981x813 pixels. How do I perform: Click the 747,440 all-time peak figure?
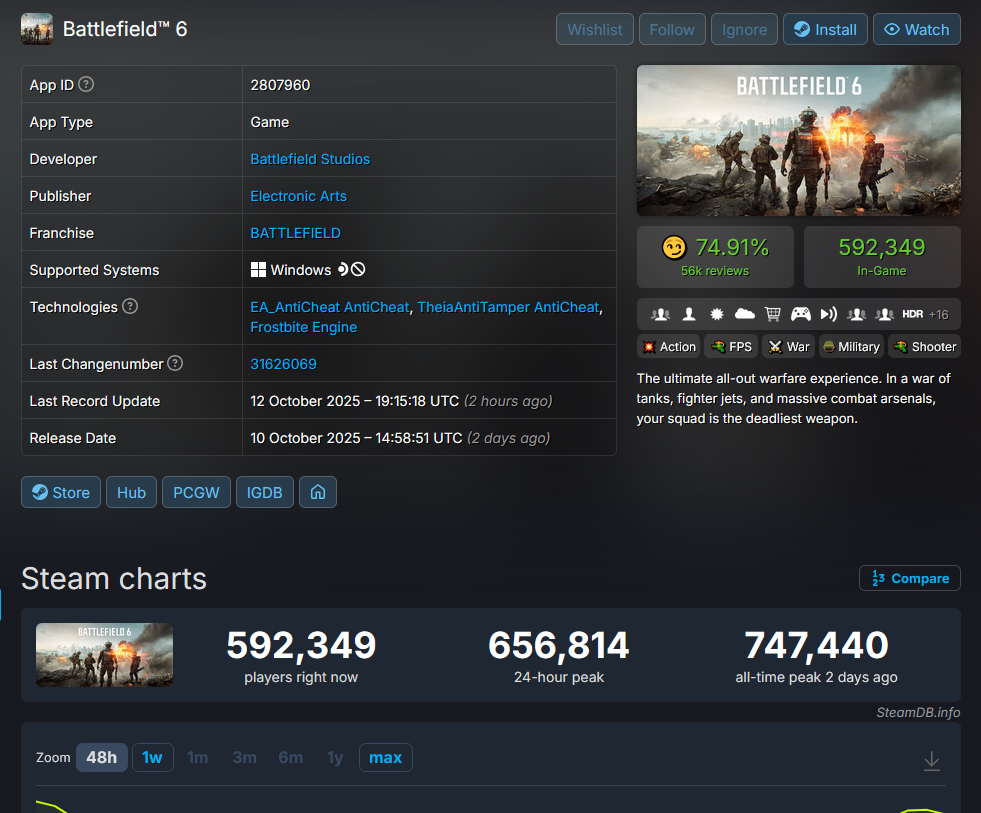coord(816,645)
